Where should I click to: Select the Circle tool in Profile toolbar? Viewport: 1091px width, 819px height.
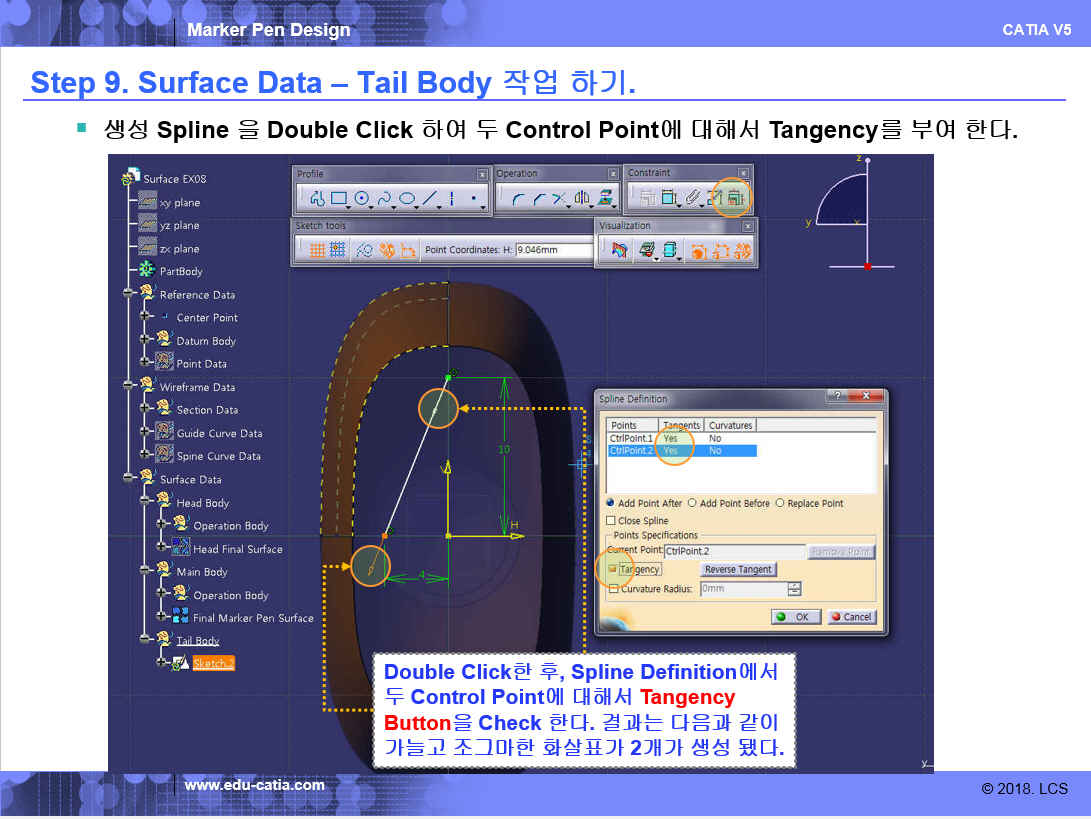[x=361, y=198]
